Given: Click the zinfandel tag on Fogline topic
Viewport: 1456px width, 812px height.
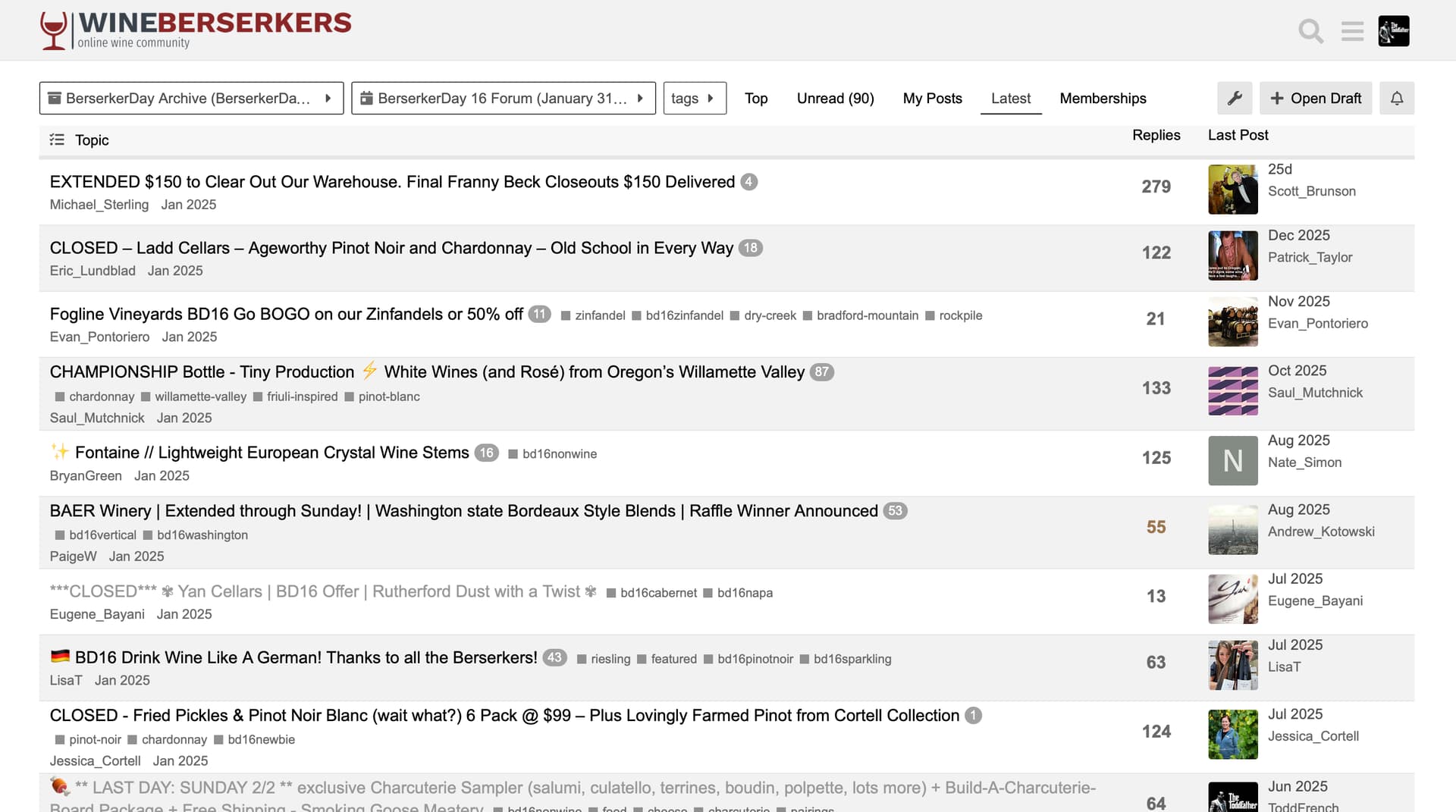Looking at the screenshot, I should [599, 315].
